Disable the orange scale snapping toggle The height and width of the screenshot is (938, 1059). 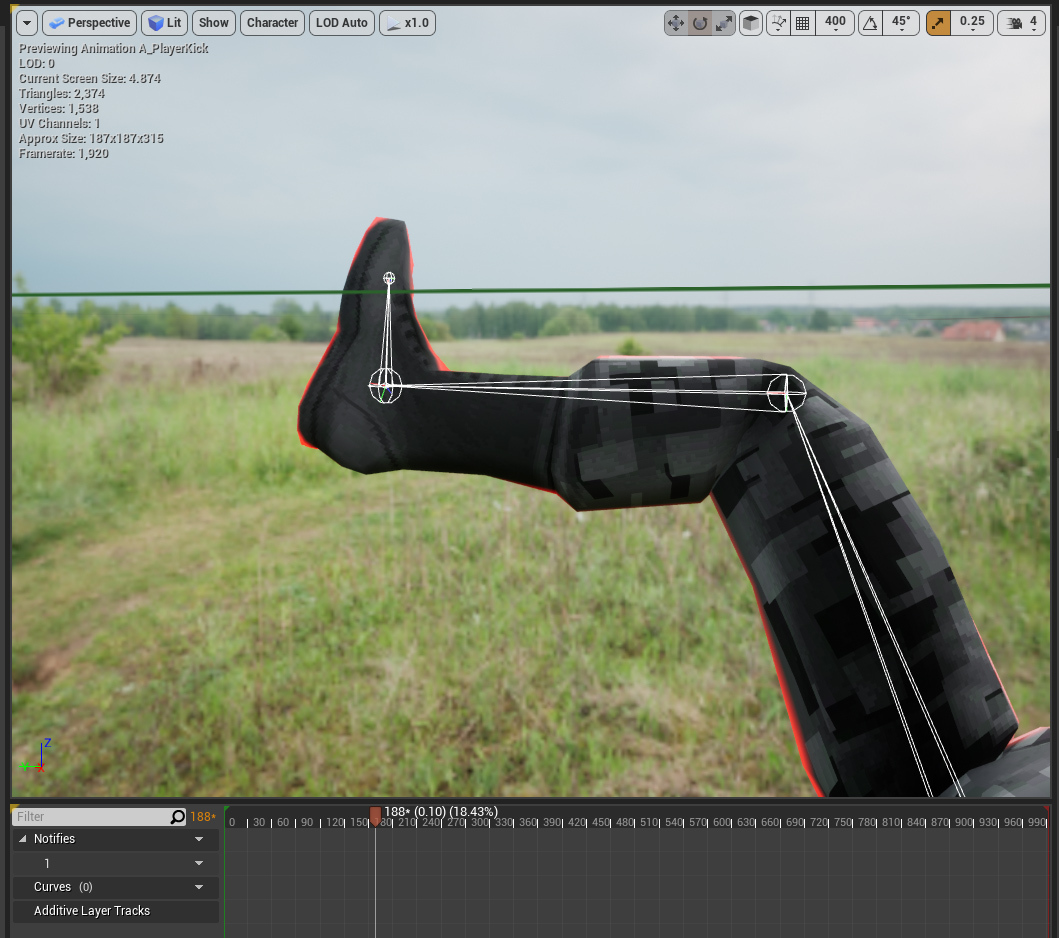click(x=938, y=23)
